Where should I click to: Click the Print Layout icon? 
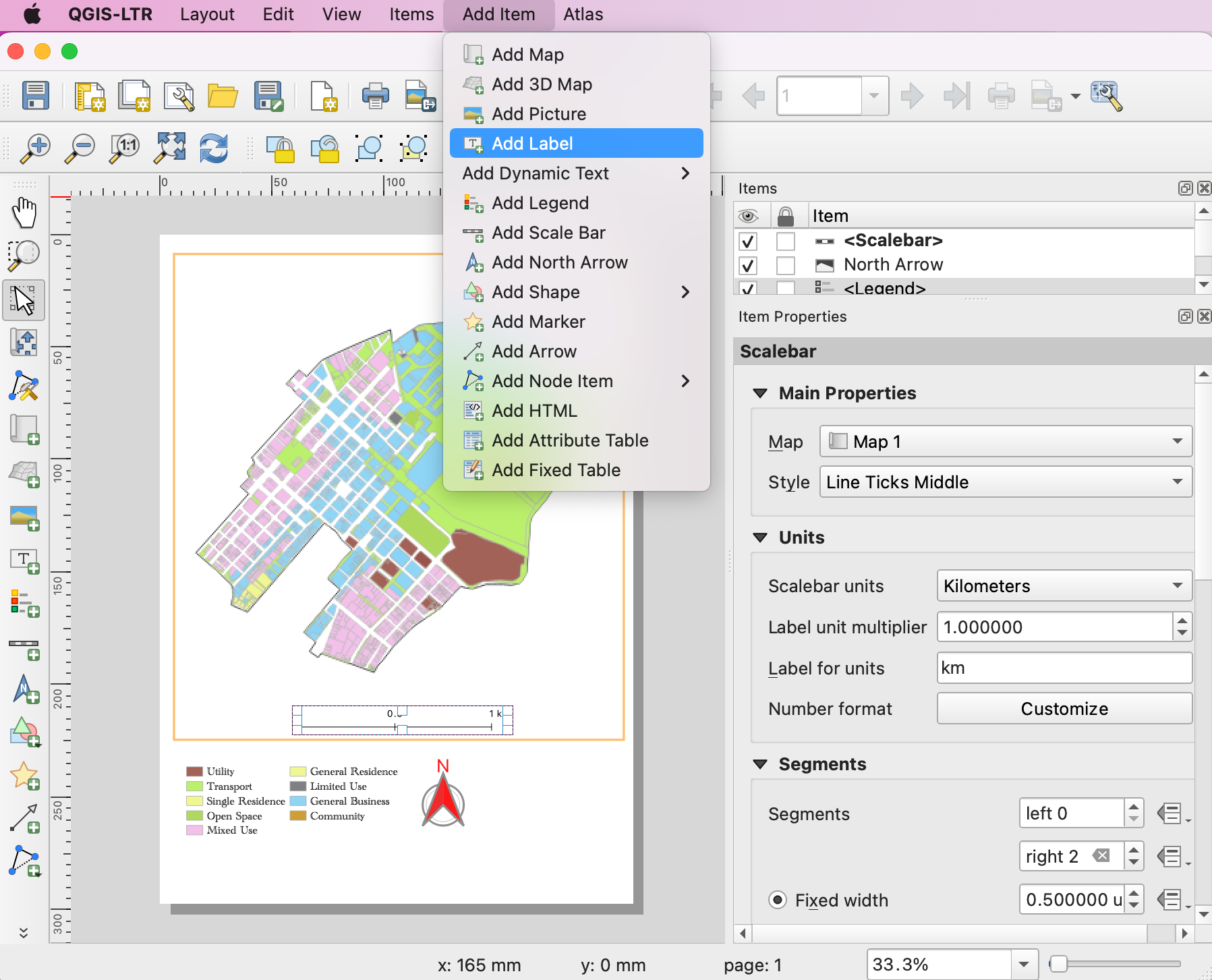point(375,96)
